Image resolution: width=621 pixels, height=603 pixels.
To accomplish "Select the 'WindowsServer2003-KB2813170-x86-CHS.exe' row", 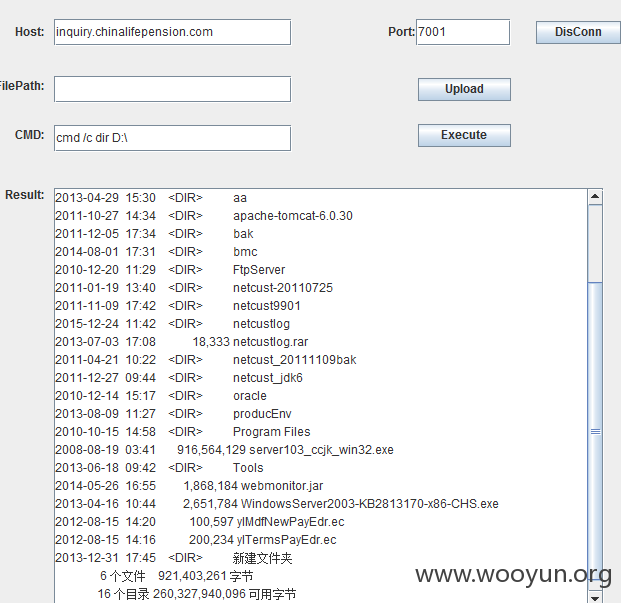I will coord(277,504).
